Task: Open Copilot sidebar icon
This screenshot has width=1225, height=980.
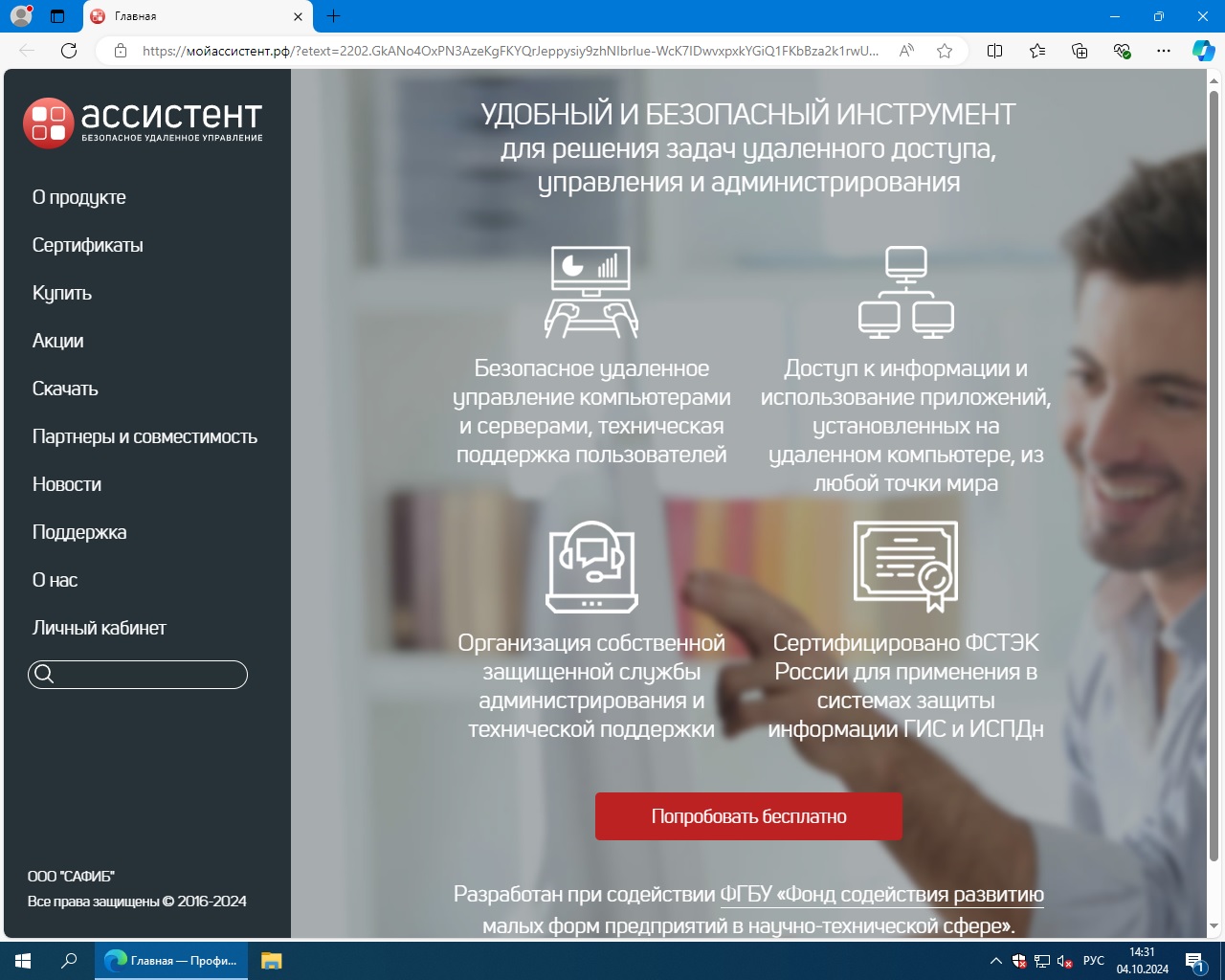Action: tap(1203, 51)
